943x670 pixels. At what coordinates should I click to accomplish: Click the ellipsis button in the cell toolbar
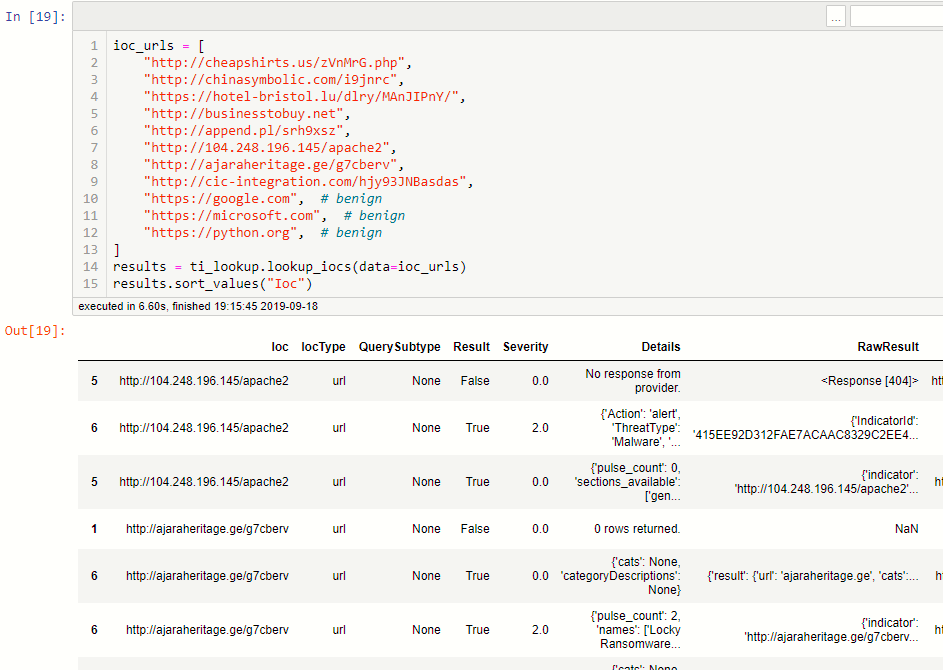point(835,16)
